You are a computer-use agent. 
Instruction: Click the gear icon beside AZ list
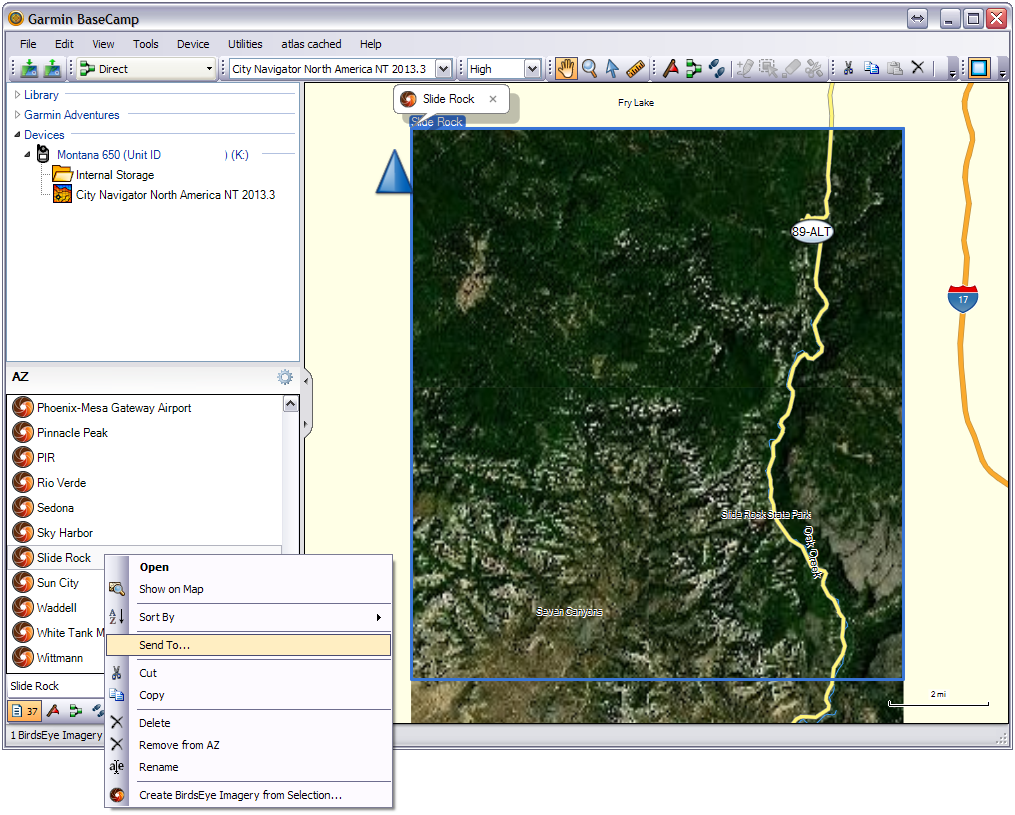(x=285, y=377)
